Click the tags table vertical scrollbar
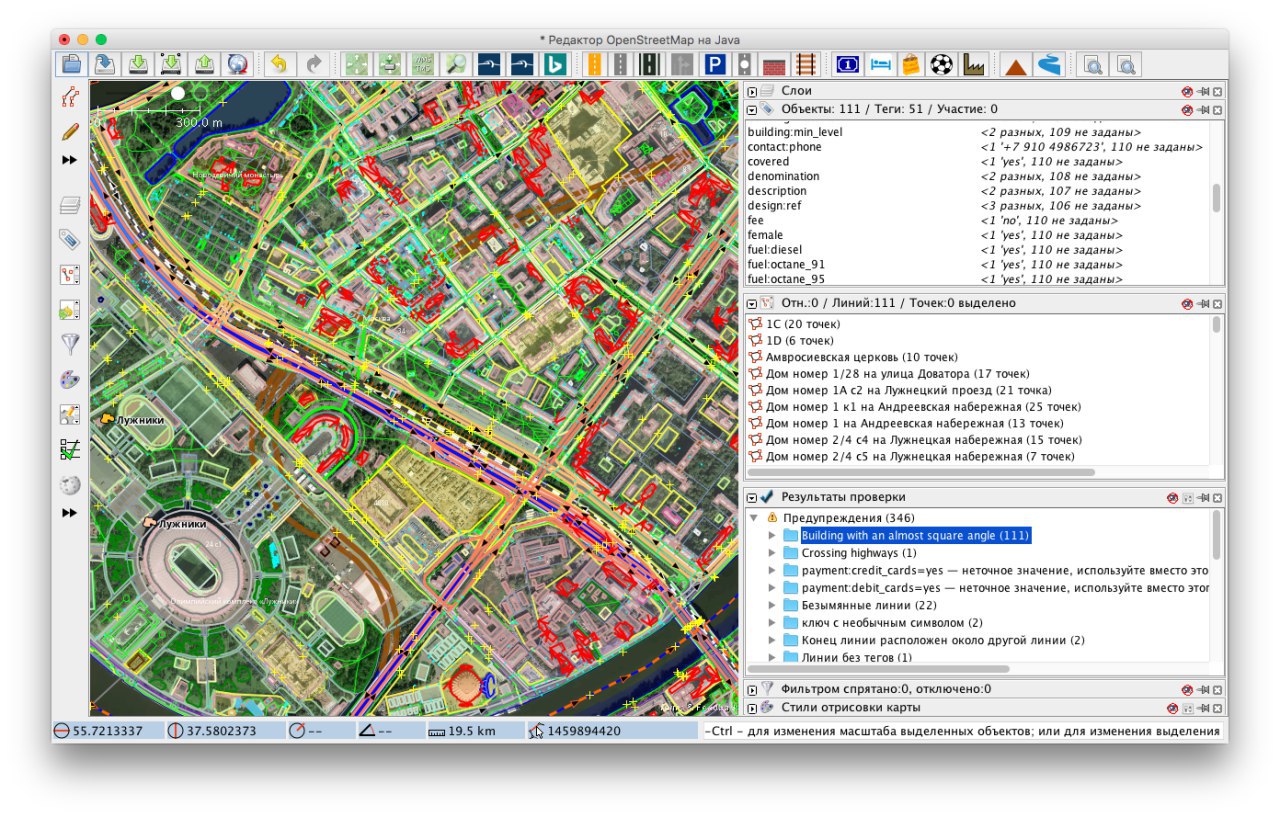Image resolution: width=1280 pixels, height=817 pixels. point(1216,198)
